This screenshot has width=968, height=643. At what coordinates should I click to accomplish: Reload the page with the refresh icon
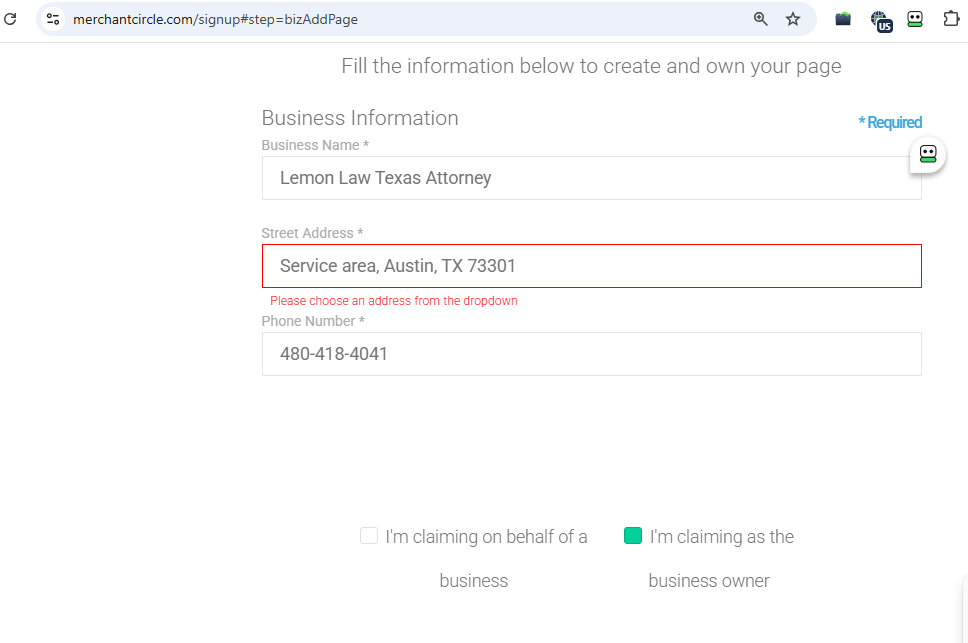tap(11, 18)
